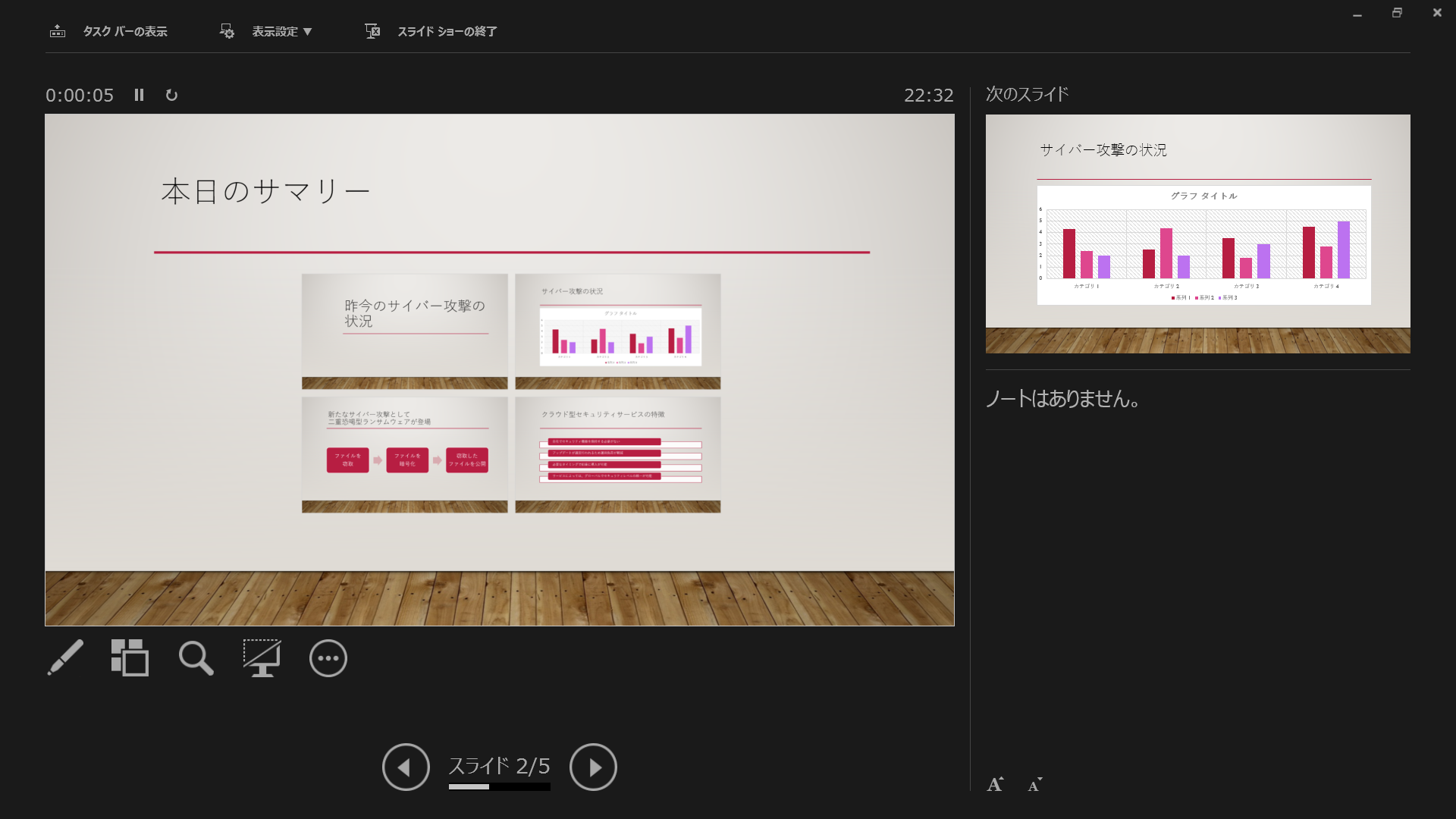
Task: Open display settings menu arrow
Action: tap(308, 31)
